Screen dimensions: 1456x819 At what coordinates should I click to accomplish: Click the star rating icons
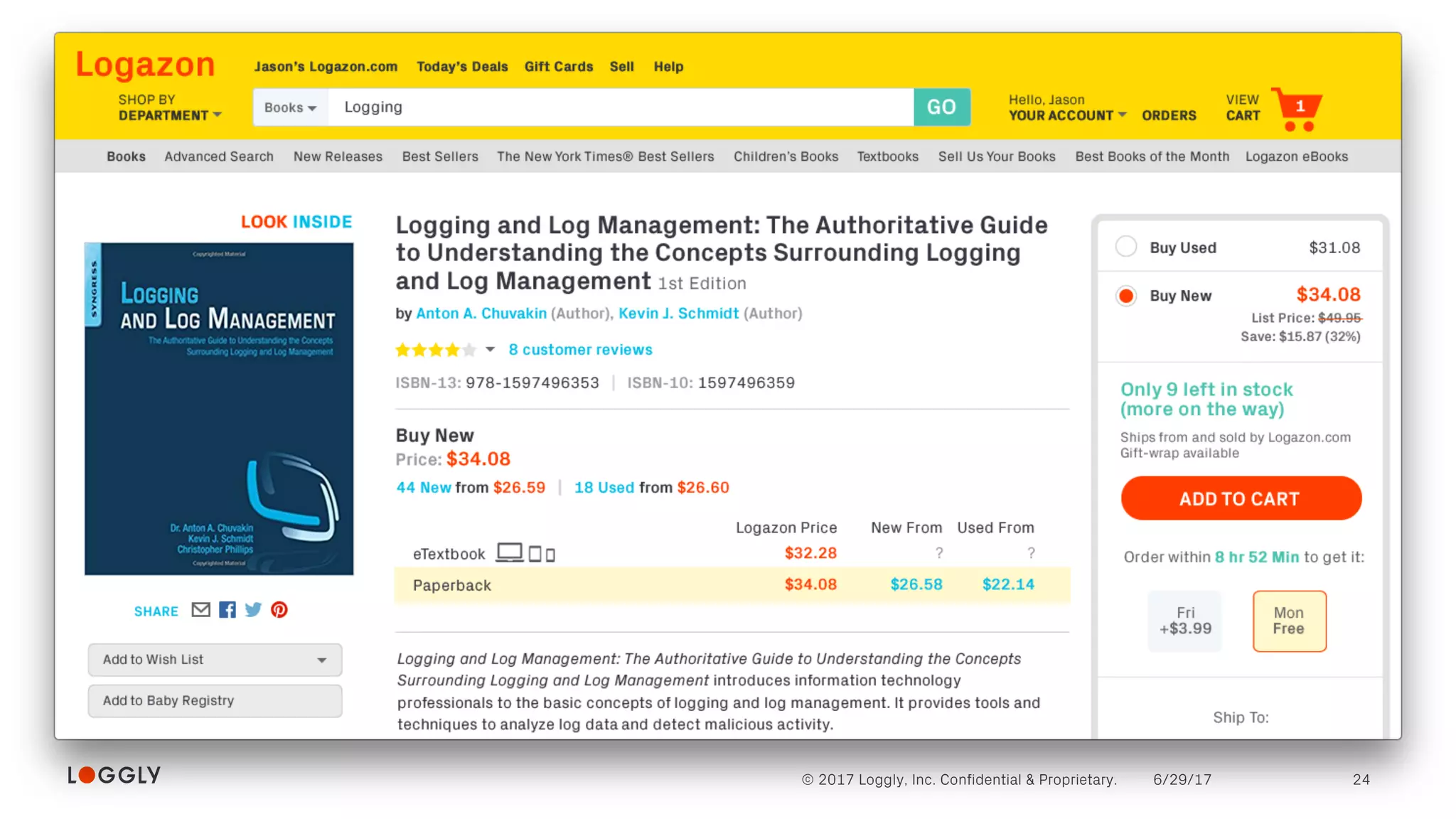(x=435, y=350)
